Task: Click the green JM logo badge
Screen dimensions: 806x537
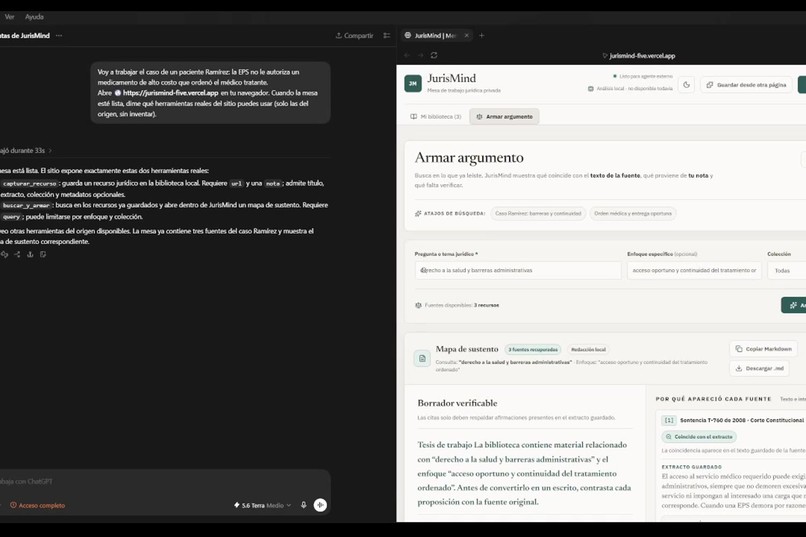Action: [x=413, y=83]
